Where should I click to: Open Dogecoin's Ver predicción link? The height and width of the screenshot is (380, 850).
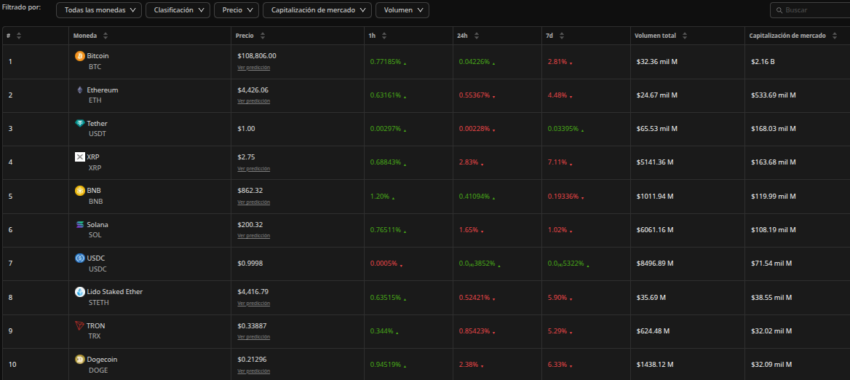[x=254, y=371]
